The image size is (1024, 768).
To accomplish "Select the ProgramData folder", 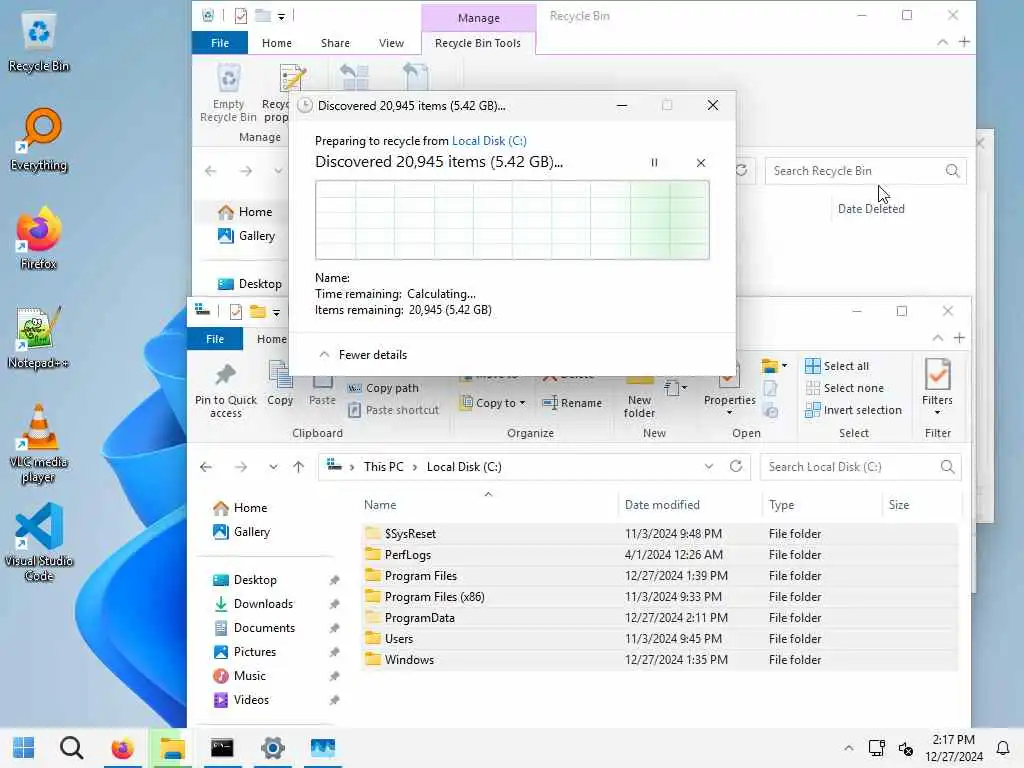I will pos(660,618).
